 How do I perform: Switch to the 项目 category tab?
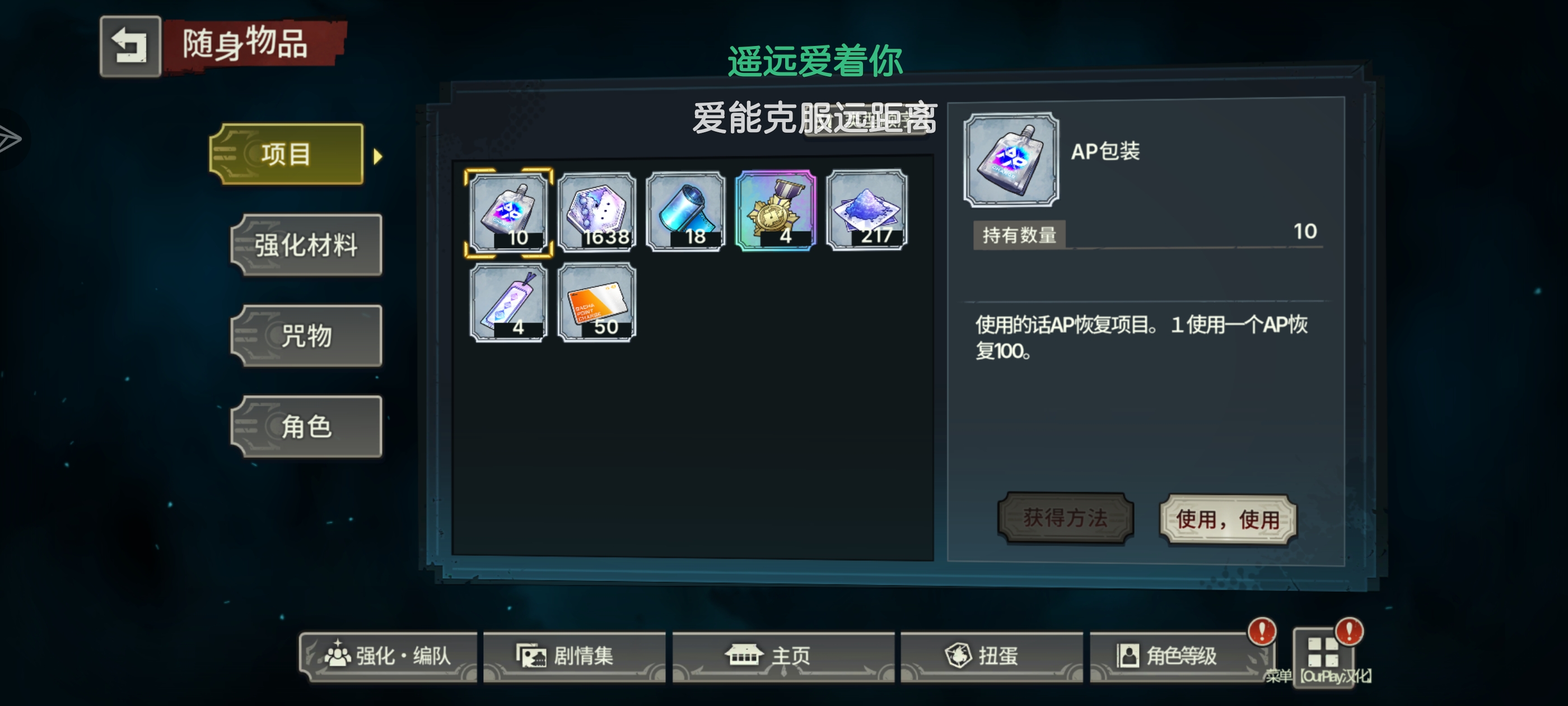pos(287,154)
